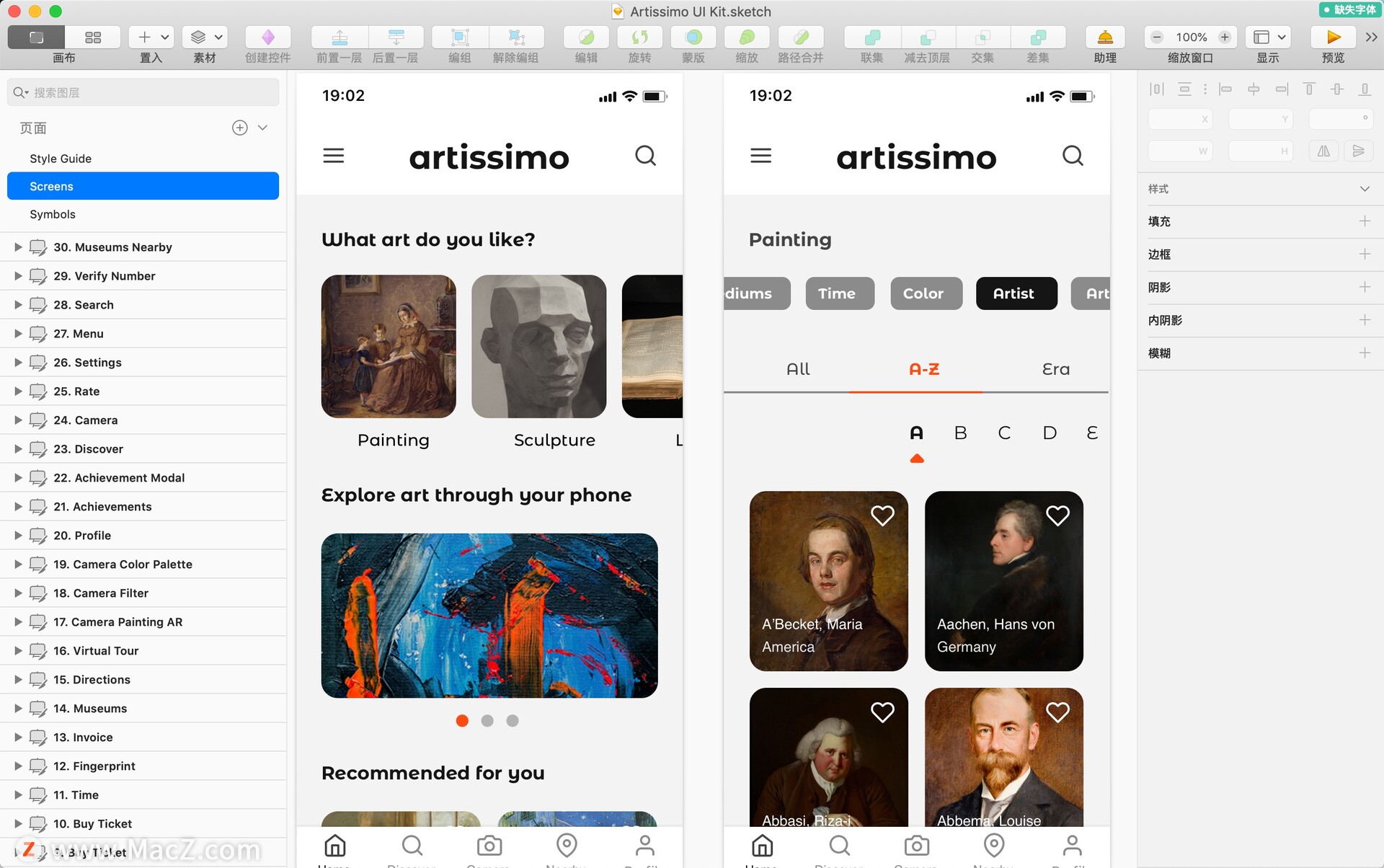1384x868 pixels.
Task: Expand the style (样式) section chevron
Action: 1365,189
